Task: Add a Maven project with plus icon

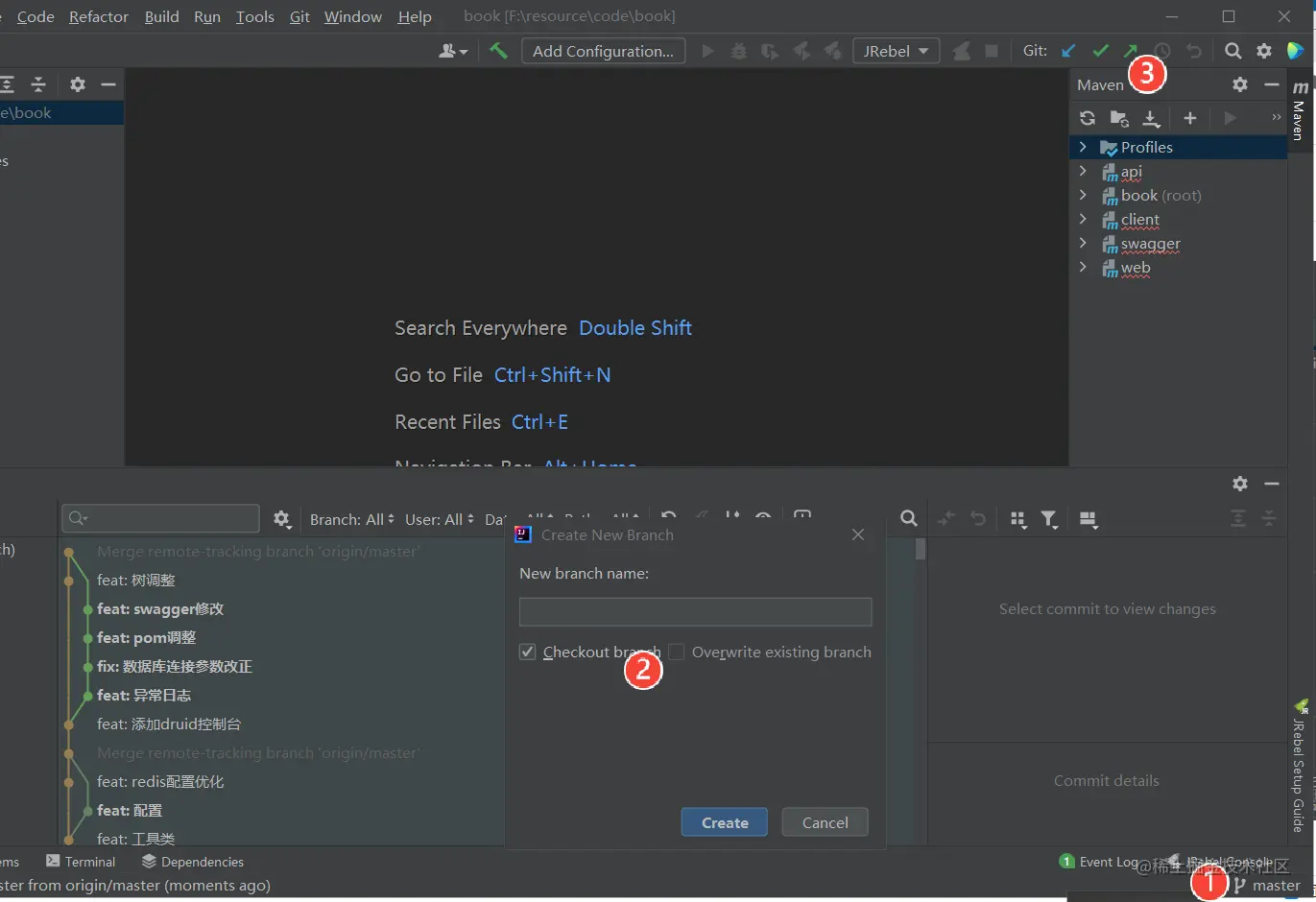Action: 1190,118
